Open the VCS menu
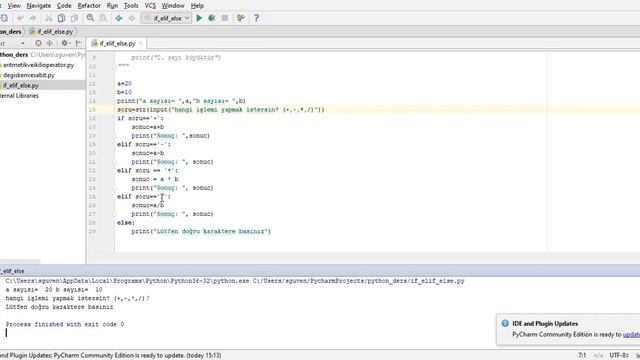Screen dimensions: 640x360 (x=150, y=6)
